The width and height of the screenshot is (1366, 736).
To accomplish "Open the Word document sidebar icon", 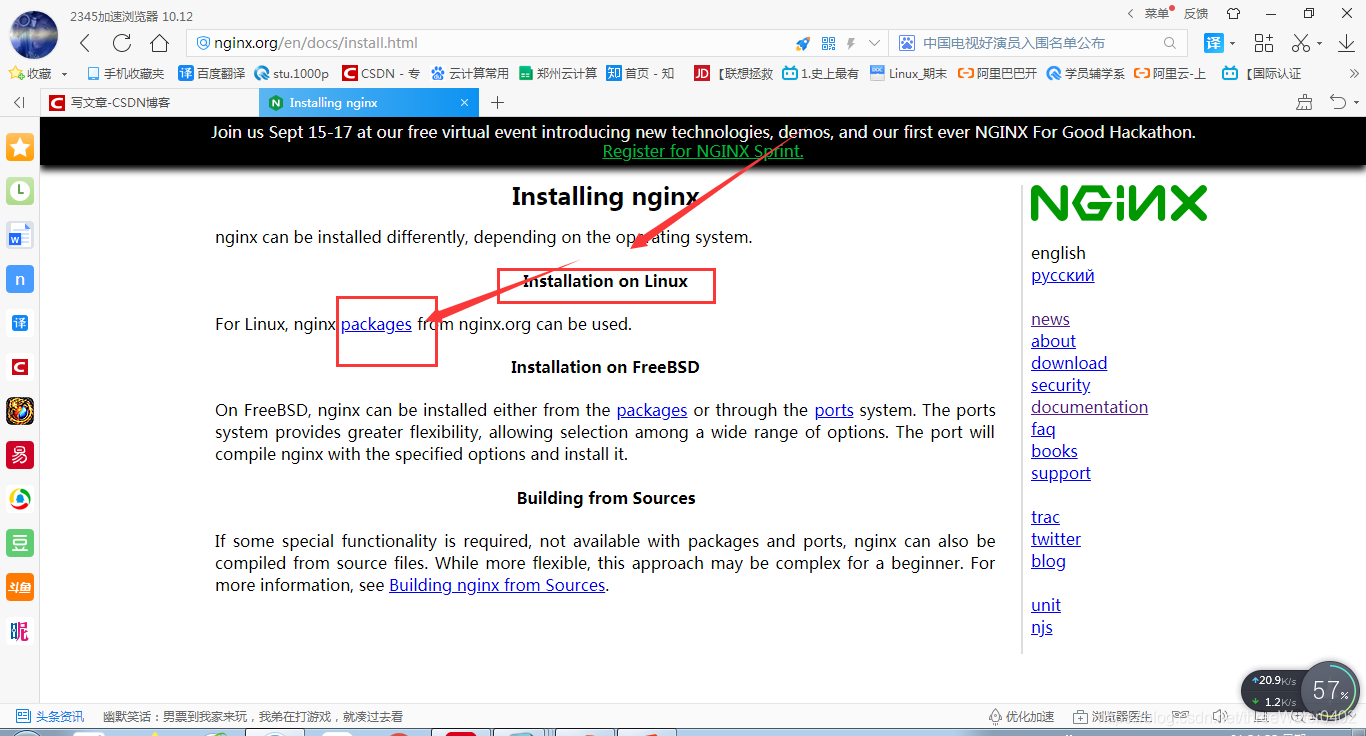I will 20,236.
